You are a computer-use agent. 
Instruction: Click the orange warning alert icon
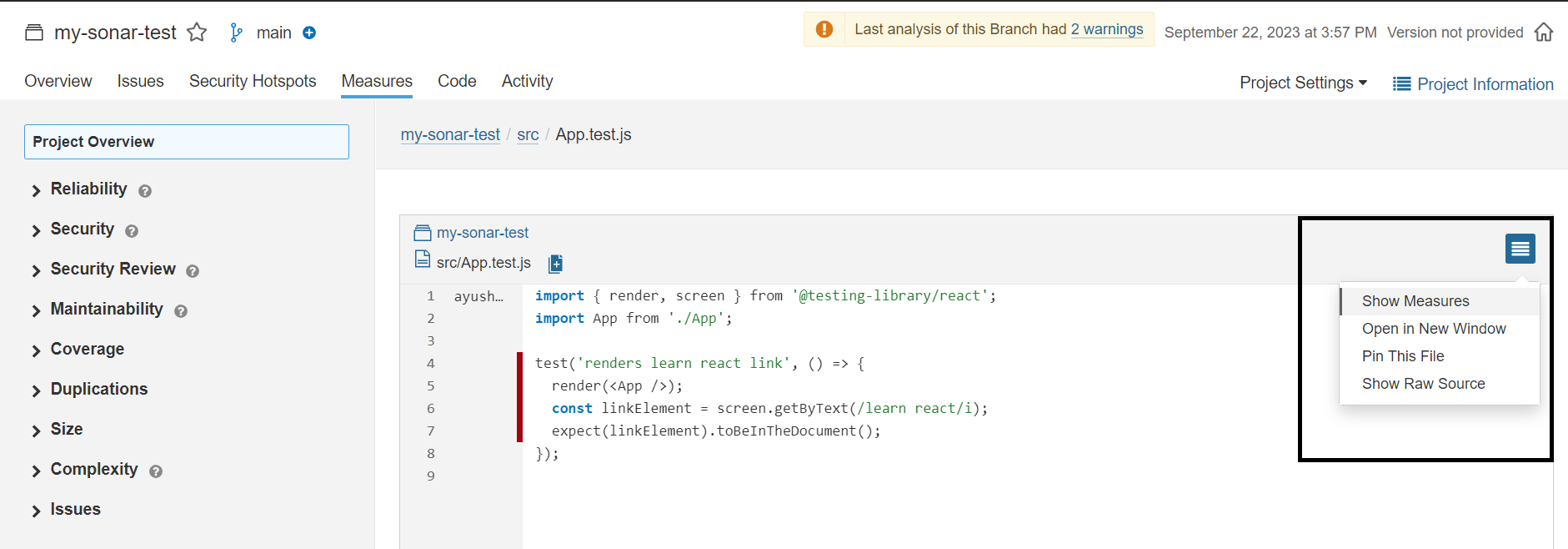pos(824,29)
